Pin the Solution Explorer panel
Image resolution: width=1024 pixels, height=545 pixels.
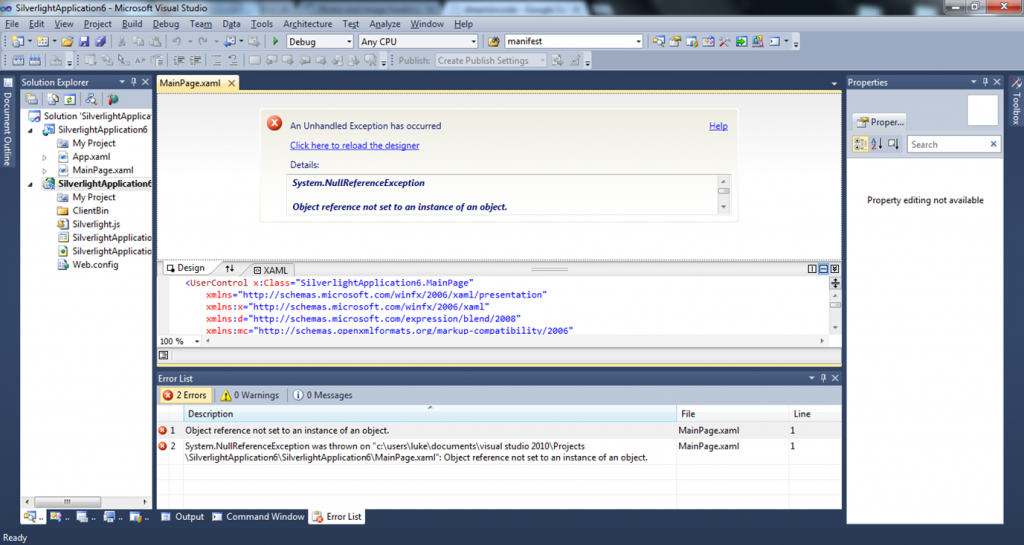click(134, 82)
